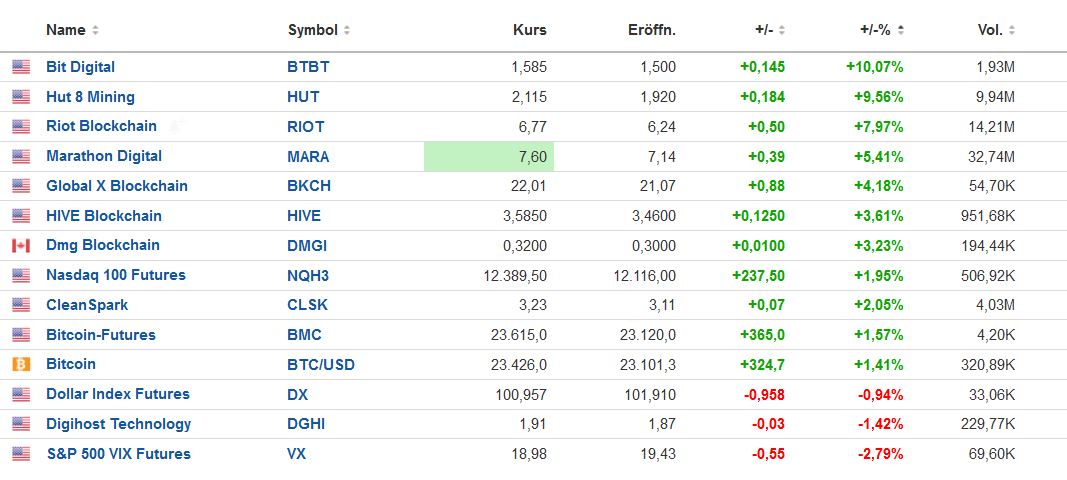Viewport: 1067px width, 480px height.
Task: Click the flag icon beside Dollar Index Futures
Action: coord(21,394)
